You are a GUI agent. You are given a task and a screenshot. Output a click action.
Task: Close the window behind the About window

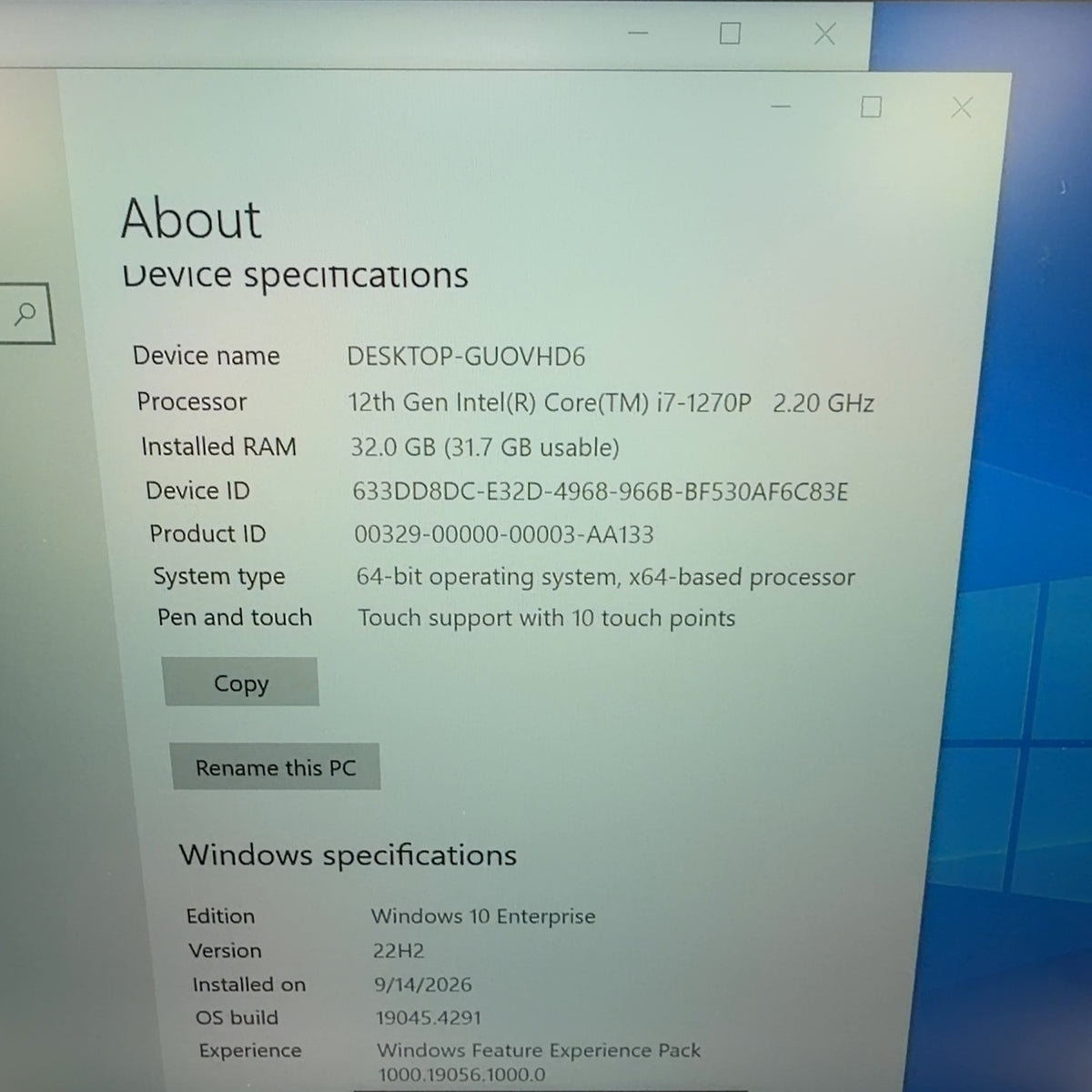[x=824, y=34]
